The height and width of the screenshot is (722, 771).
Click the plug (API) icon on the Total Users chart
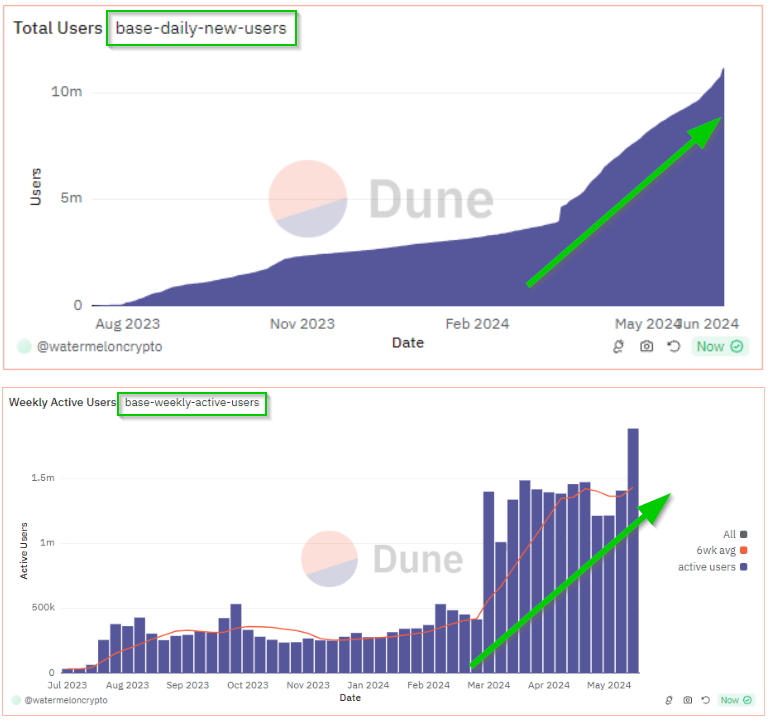pos(618,347)
